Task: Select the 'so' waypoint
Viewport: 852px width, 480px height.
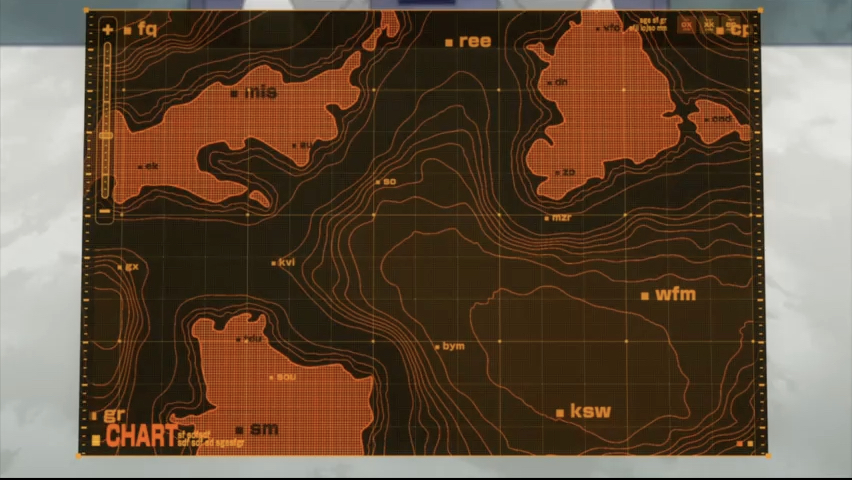Action: point(386,182)
